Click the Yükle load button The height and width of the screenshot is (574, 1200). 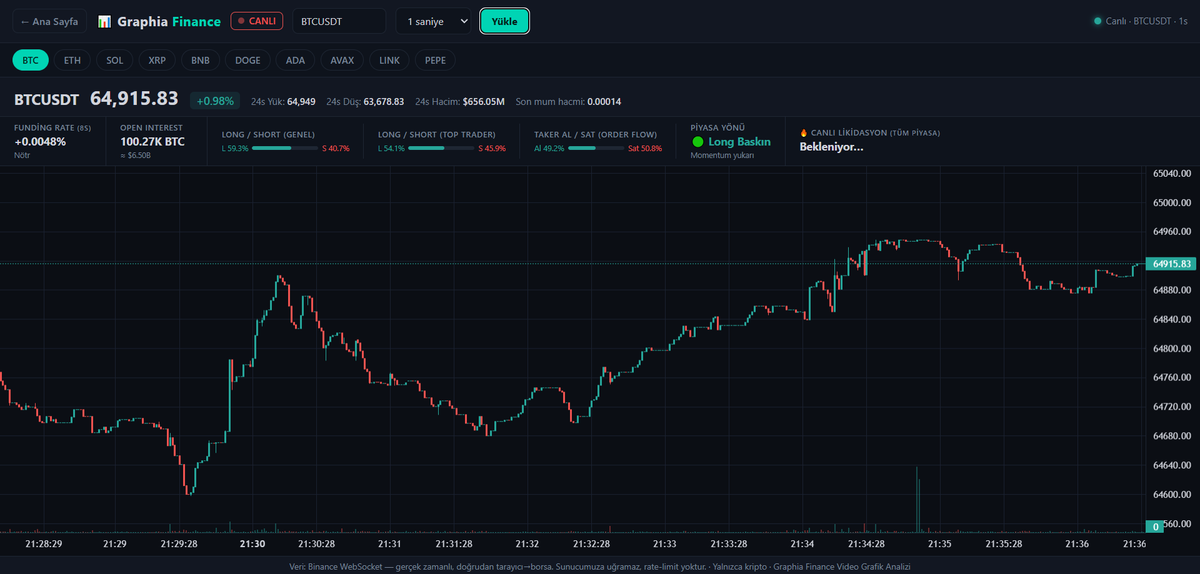(x=504, y=21)
